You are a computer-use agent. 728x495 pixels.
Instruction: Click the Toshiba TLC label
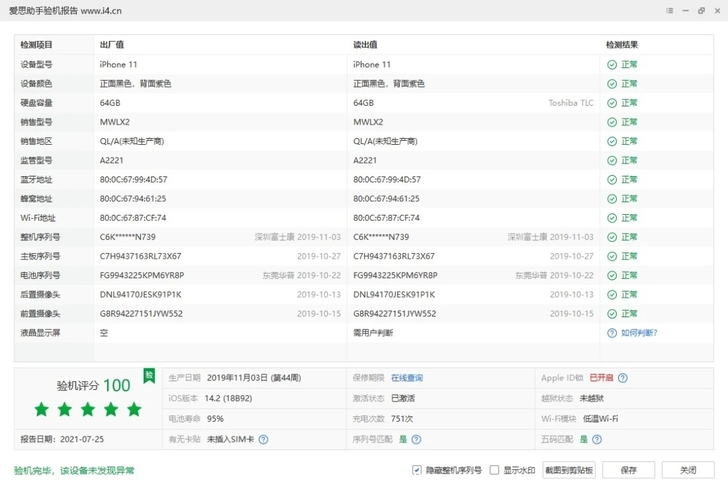[571, 103]
